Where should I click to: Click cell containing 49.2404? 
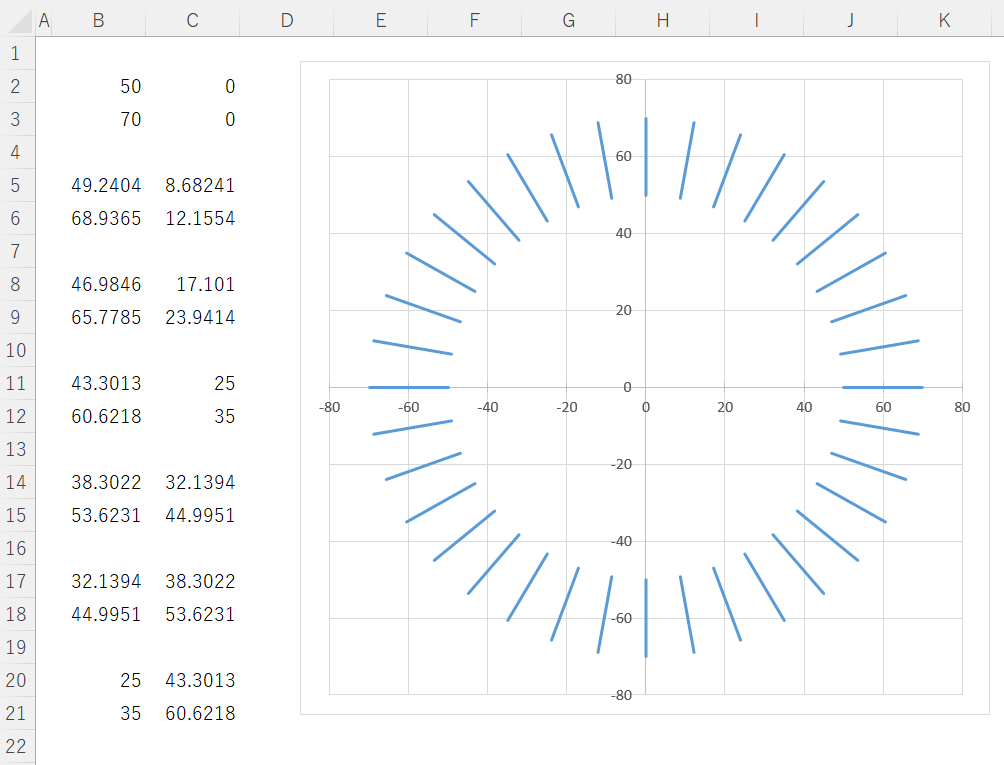(x=98, y=185)
